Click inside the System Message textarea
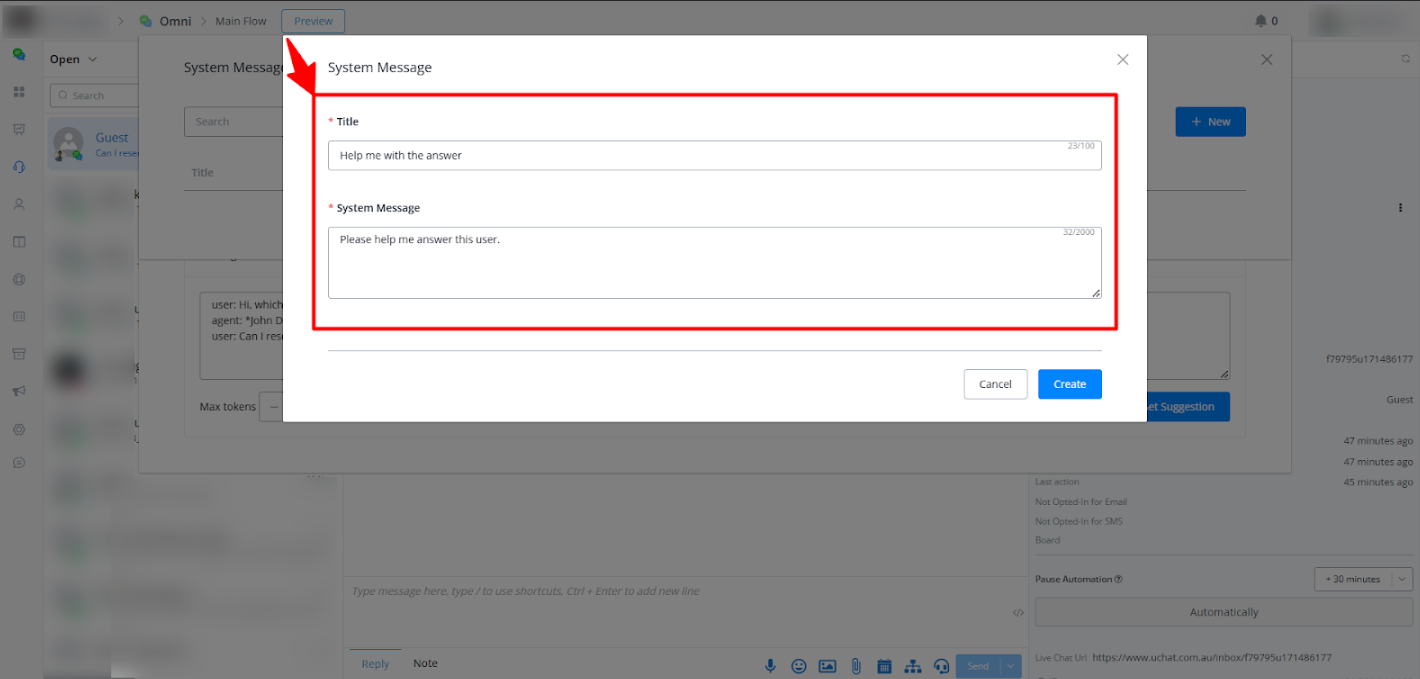This screenshot has height=679, width=1420. (714, 263)
